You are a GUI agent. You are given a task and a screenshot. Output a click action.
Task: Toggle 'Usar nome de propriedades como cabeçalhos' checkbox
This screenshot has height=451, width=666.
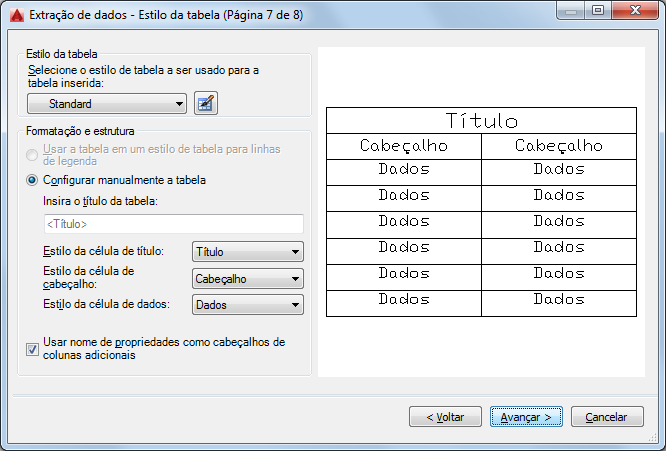coord(33,349)
